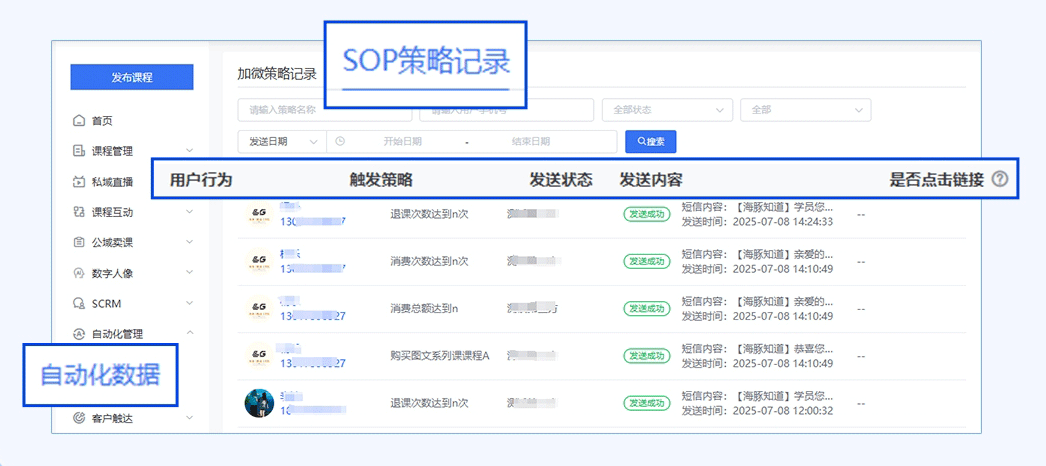Click the avatar in the 14:24:33 row

[x=259, y=214]
